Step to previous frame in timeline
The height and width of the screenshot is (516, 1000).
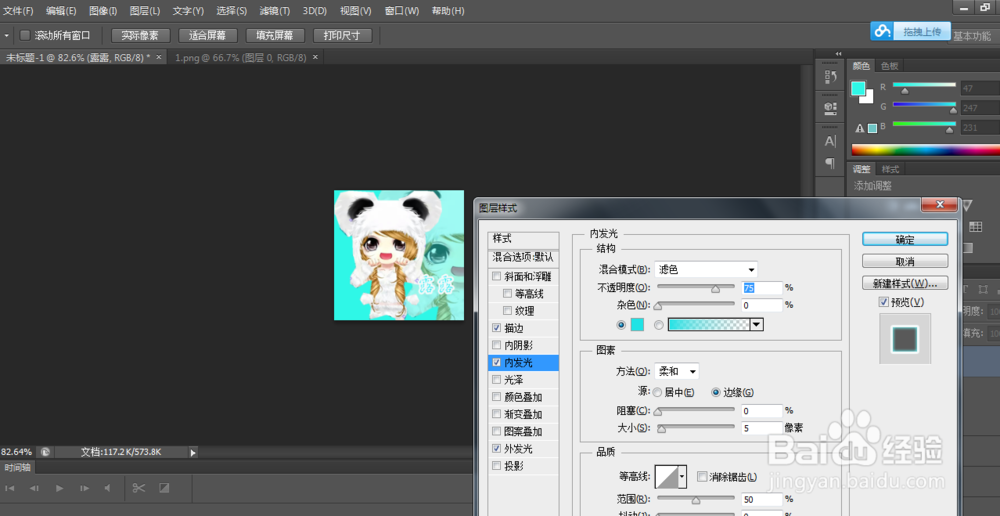click(x=34, y=488)
